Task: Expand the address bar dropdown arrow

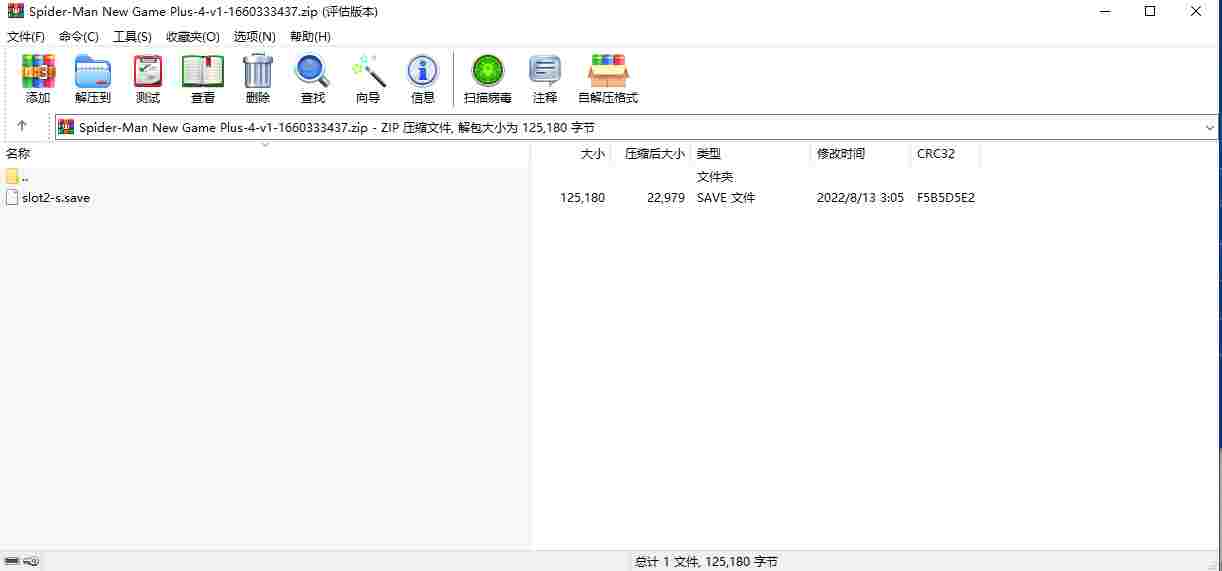Action: (x=1210, y=128)
